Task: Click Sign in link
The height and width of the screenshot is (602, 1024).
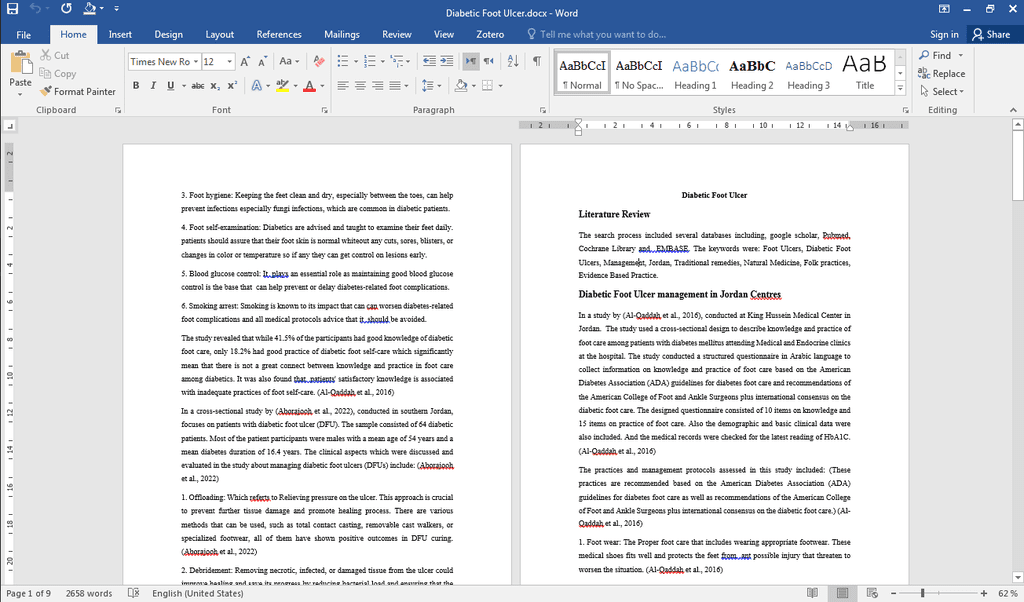Action: [944, 35]
